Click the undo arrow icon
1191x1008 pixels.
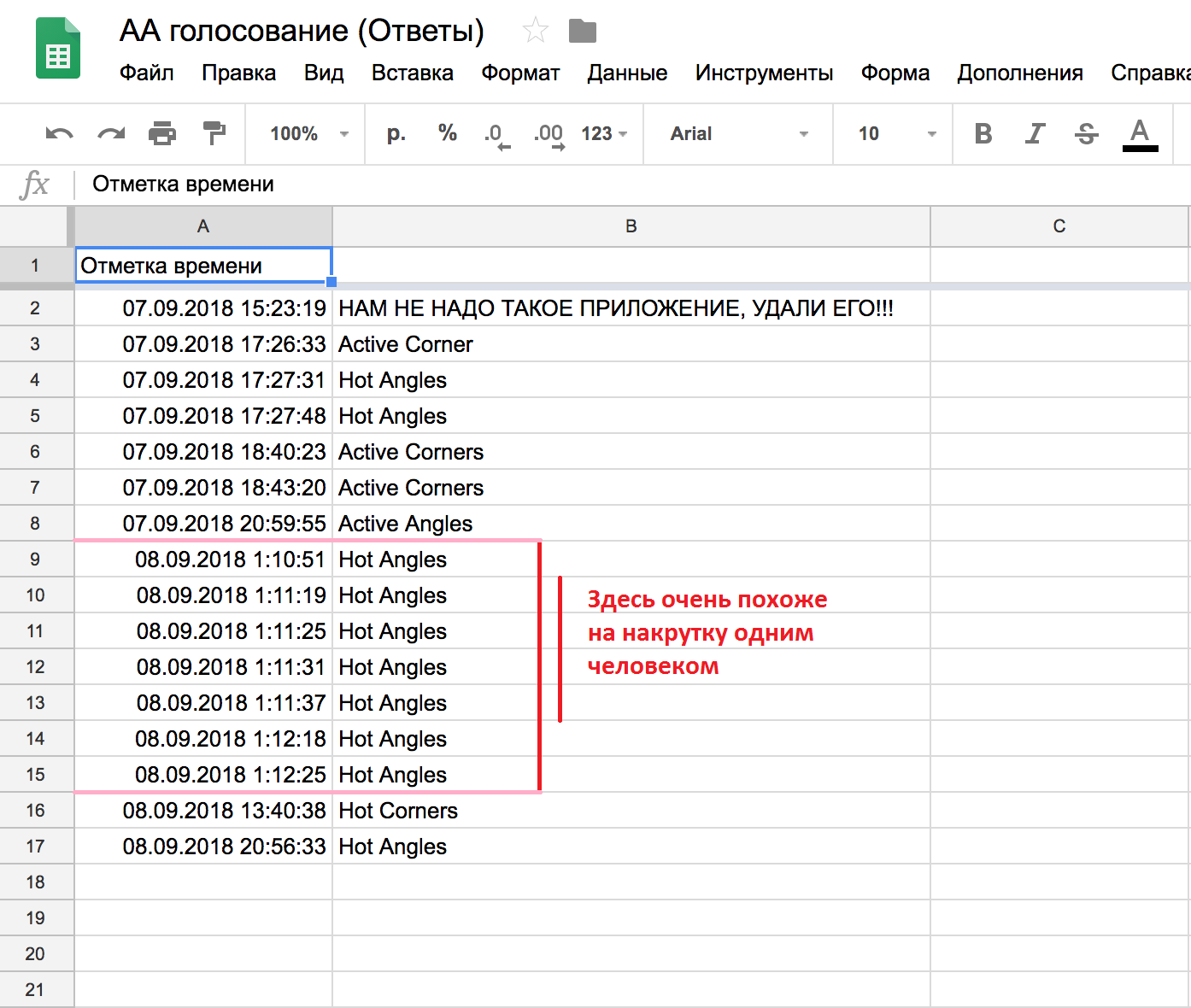pyautogui.click(x=59, y=134)
